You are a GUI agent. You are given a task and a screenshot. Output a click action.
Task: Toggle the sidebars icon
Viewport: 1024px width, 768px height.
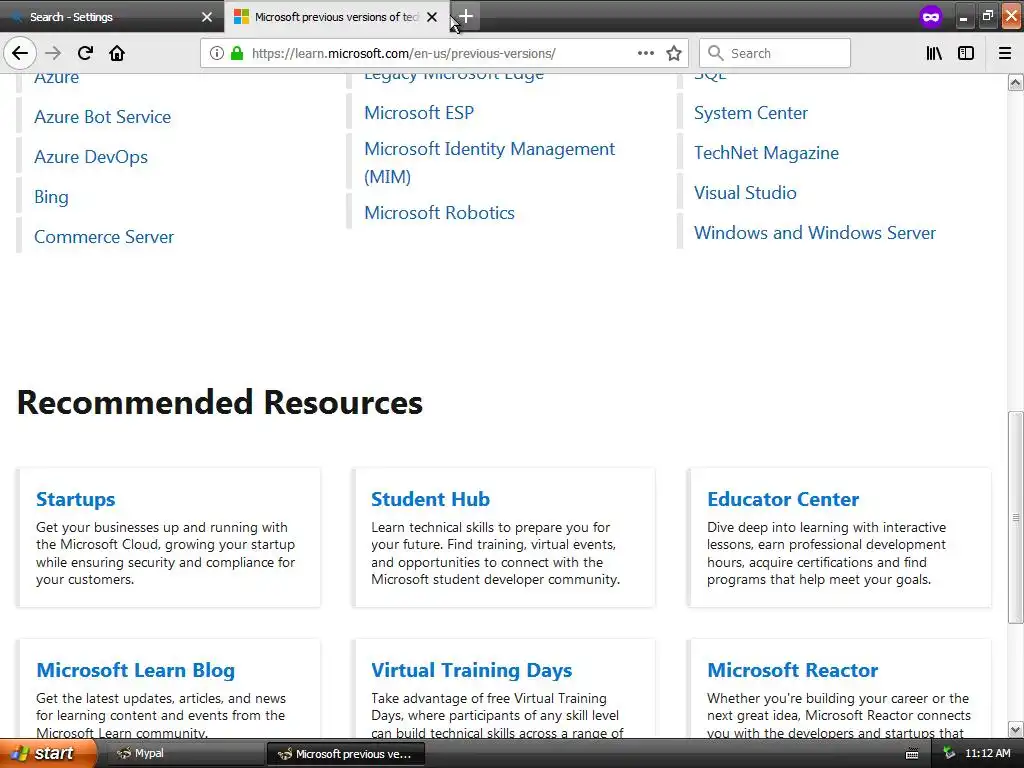click(966, 53)
